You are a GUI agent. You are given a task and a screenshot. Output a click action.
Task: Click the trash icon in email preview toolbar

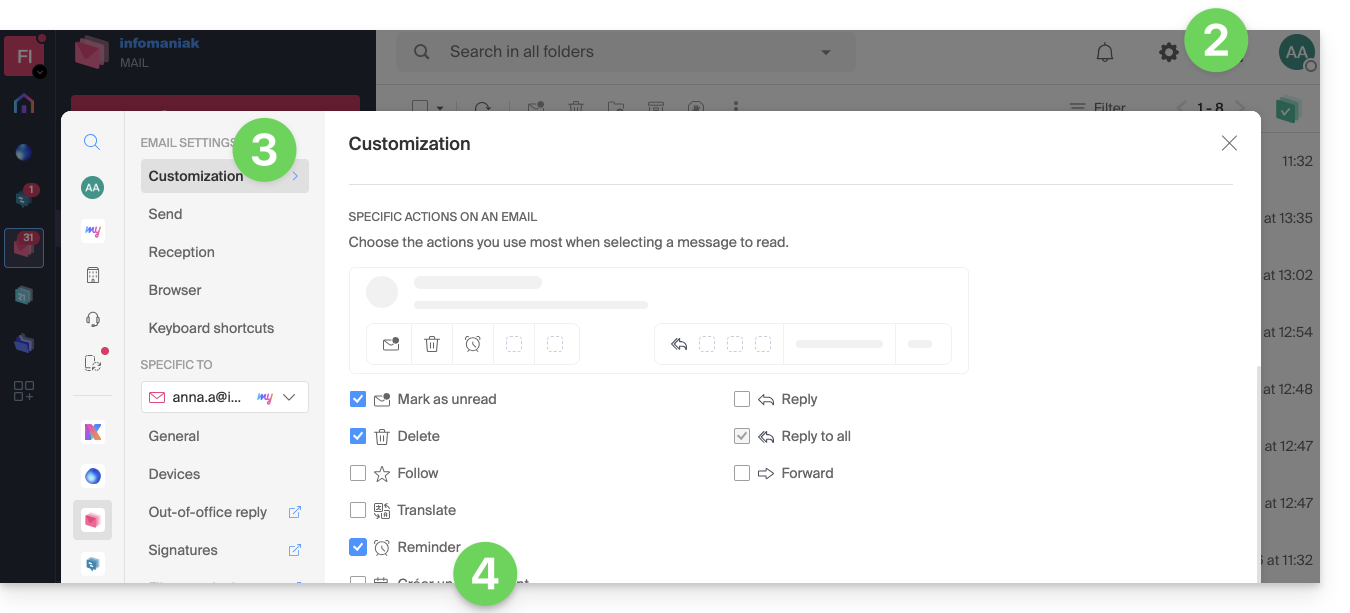tap(432, 344)
